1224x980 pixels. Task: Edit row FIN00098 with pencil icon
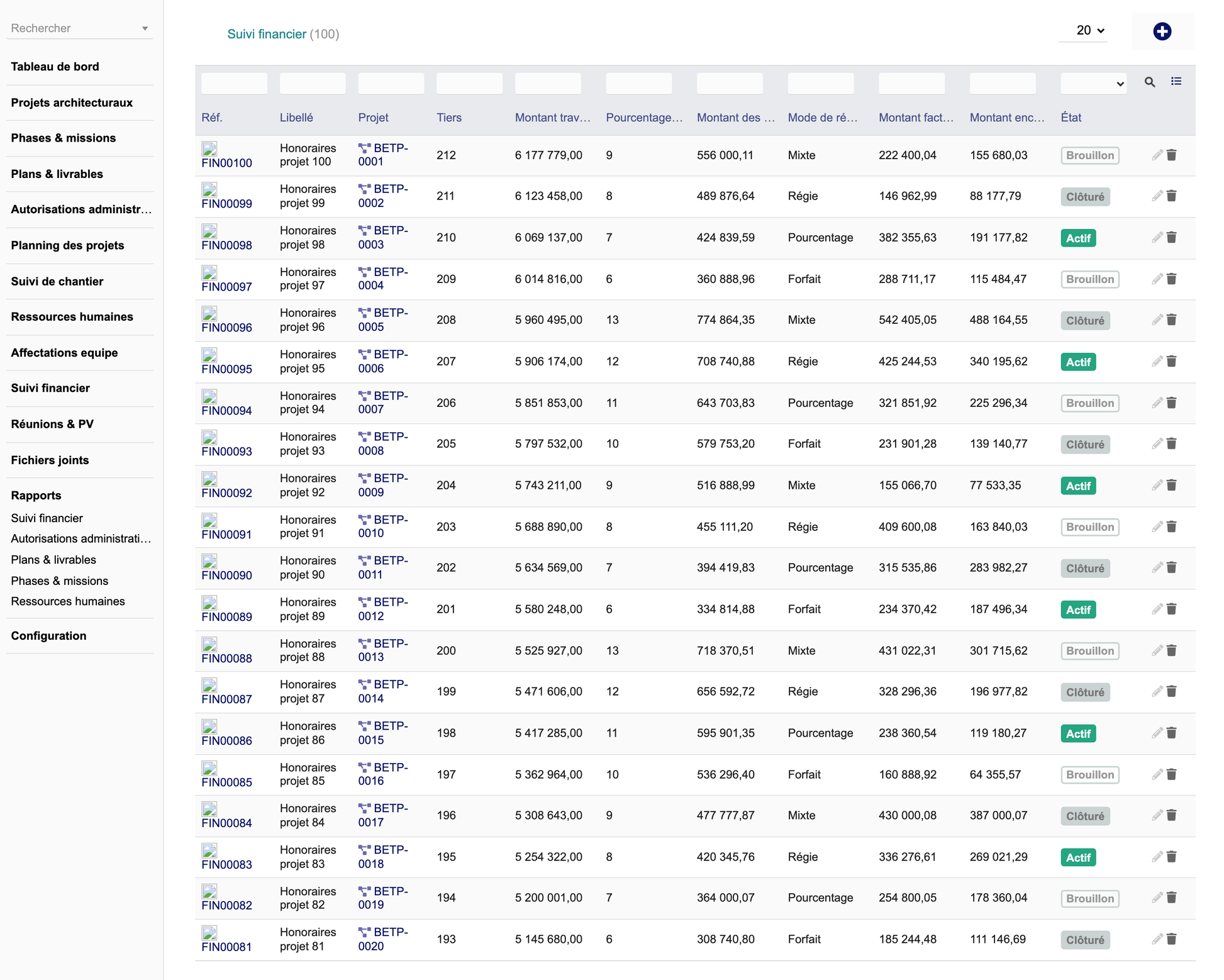click(x=1157, y=237)
